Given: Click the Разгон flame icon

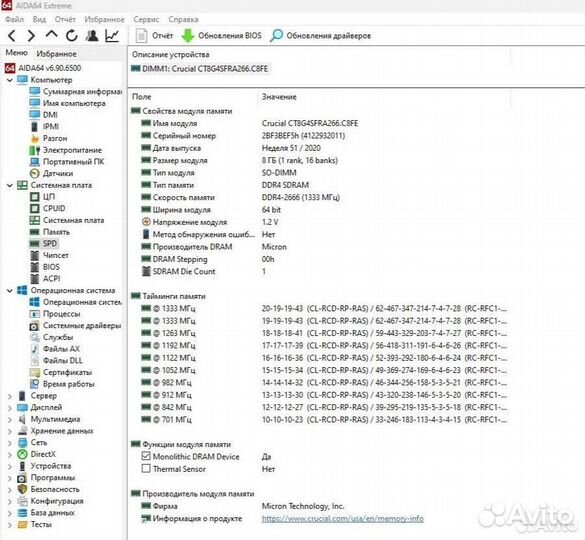Looking at the screenshot, I should (x=35, y=138).
